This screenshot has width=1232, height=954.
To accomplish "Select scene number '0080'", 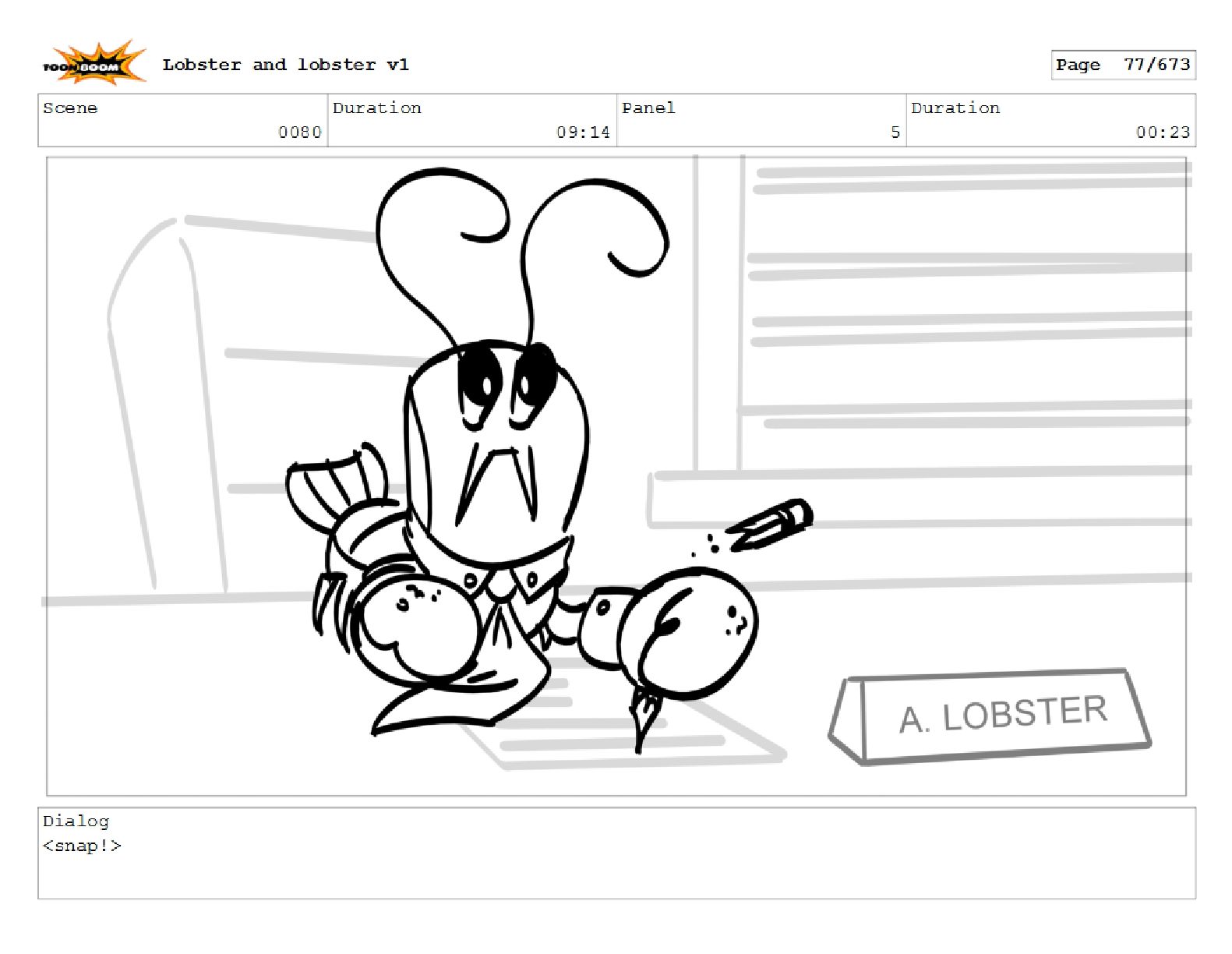I will pyautogui.click(x=300, y=132).
